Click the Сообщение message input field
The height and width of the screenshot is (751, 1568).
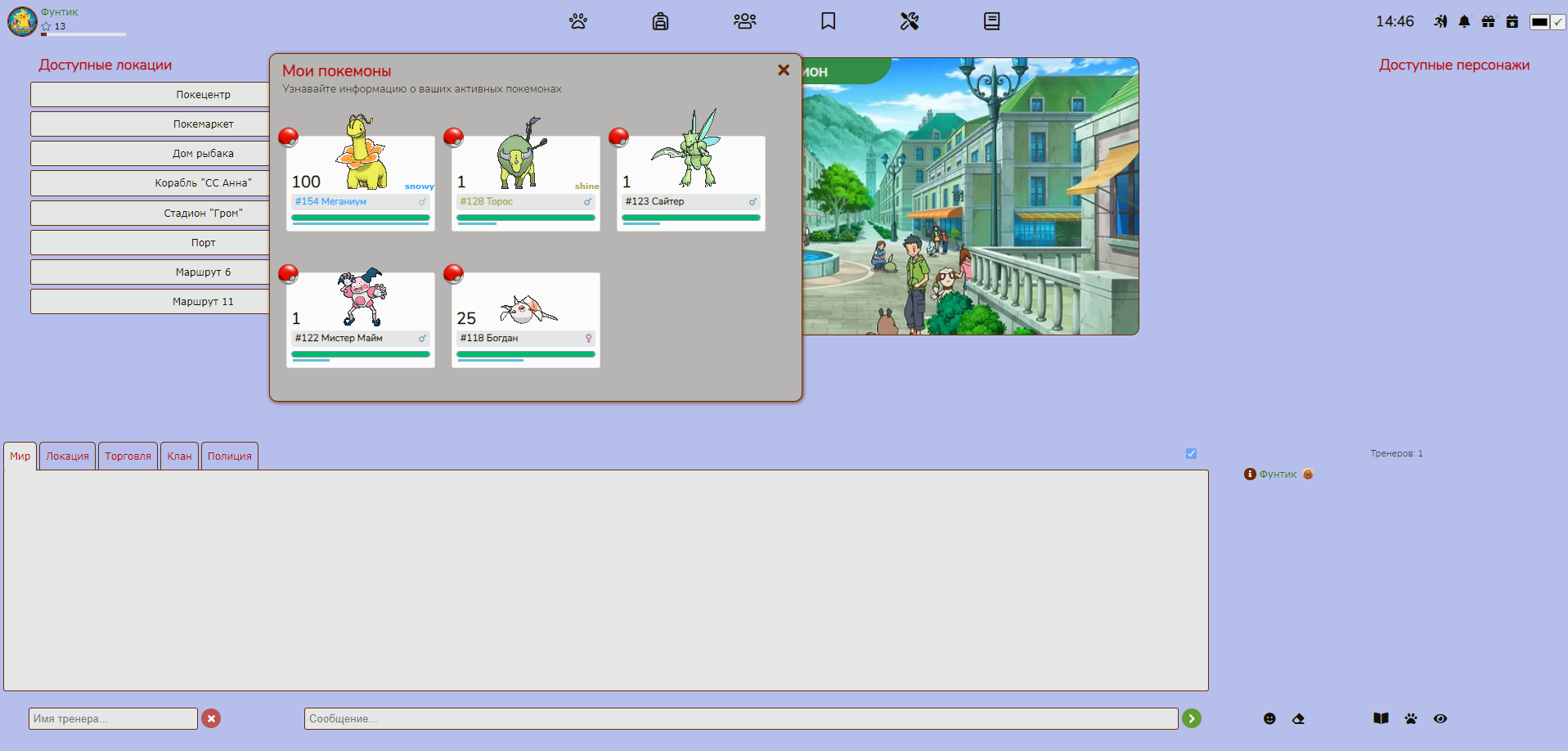point(741,718)
